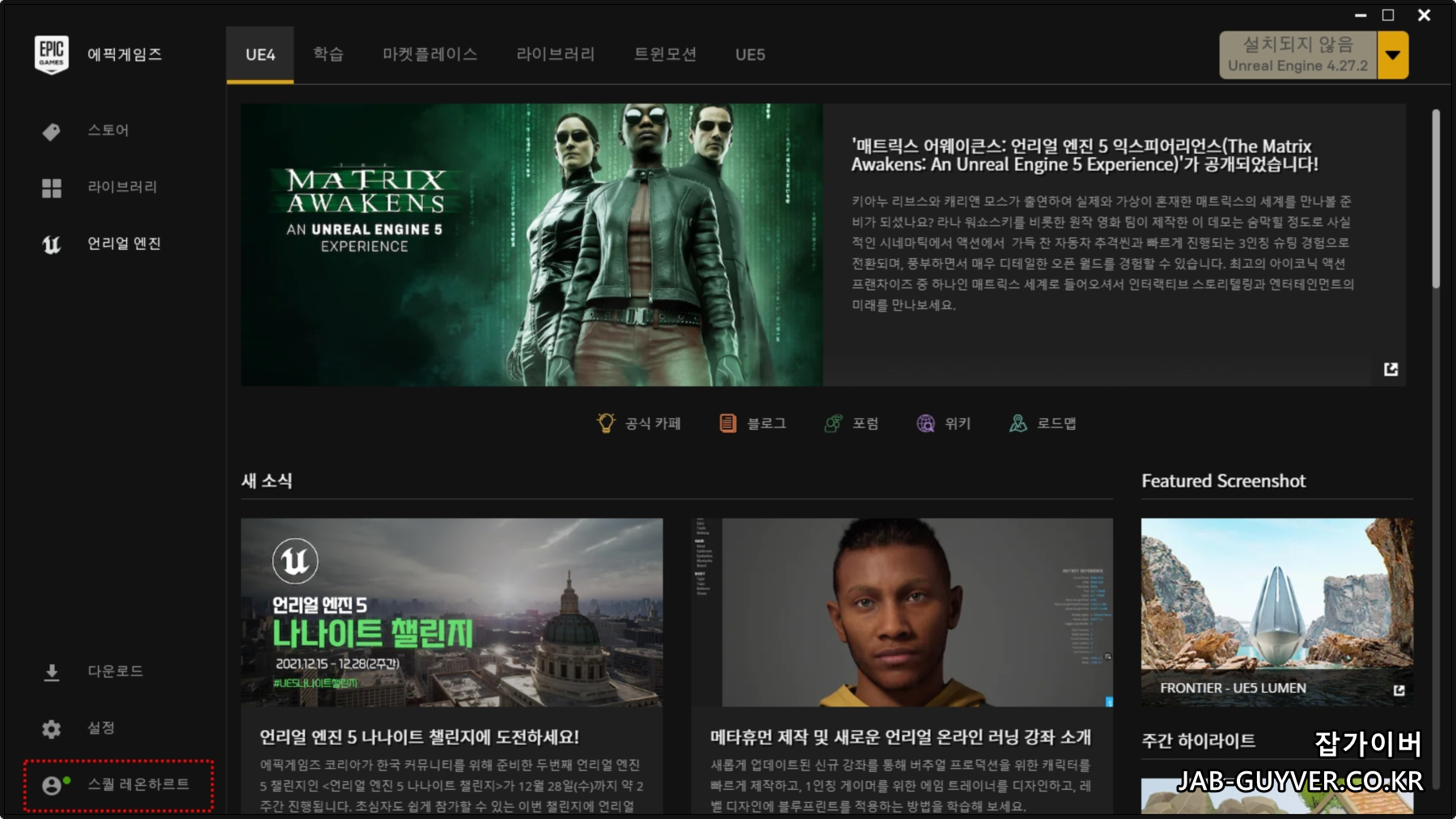Open external link icon on Matrix banner
1456x819 pixels.
[1391, 369]
